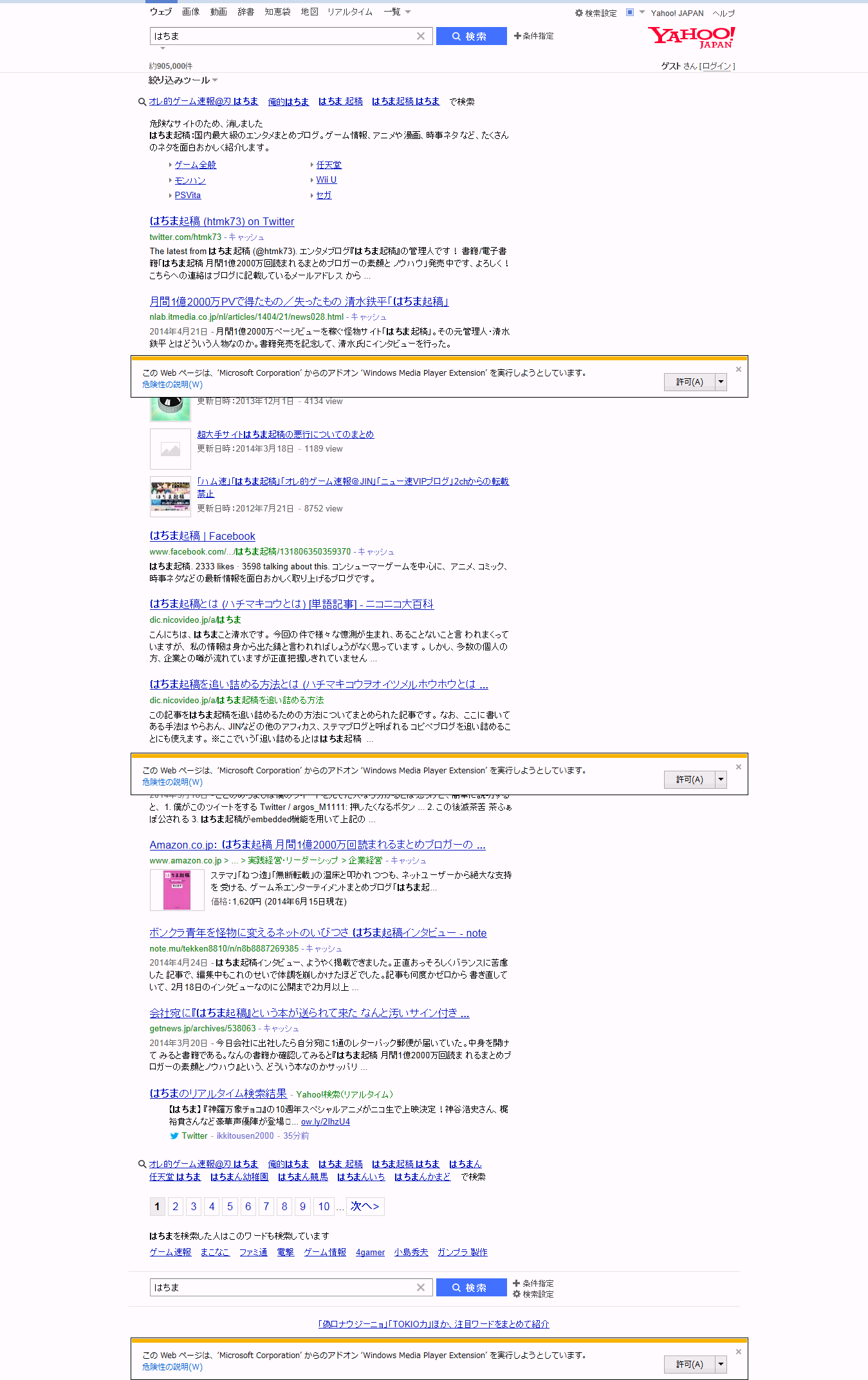The height and width of the screenshot is (1380, 868).
Task: Open the はちま起稿 (htmk73) on Twitter result
Action: click(x=222, y=221)
